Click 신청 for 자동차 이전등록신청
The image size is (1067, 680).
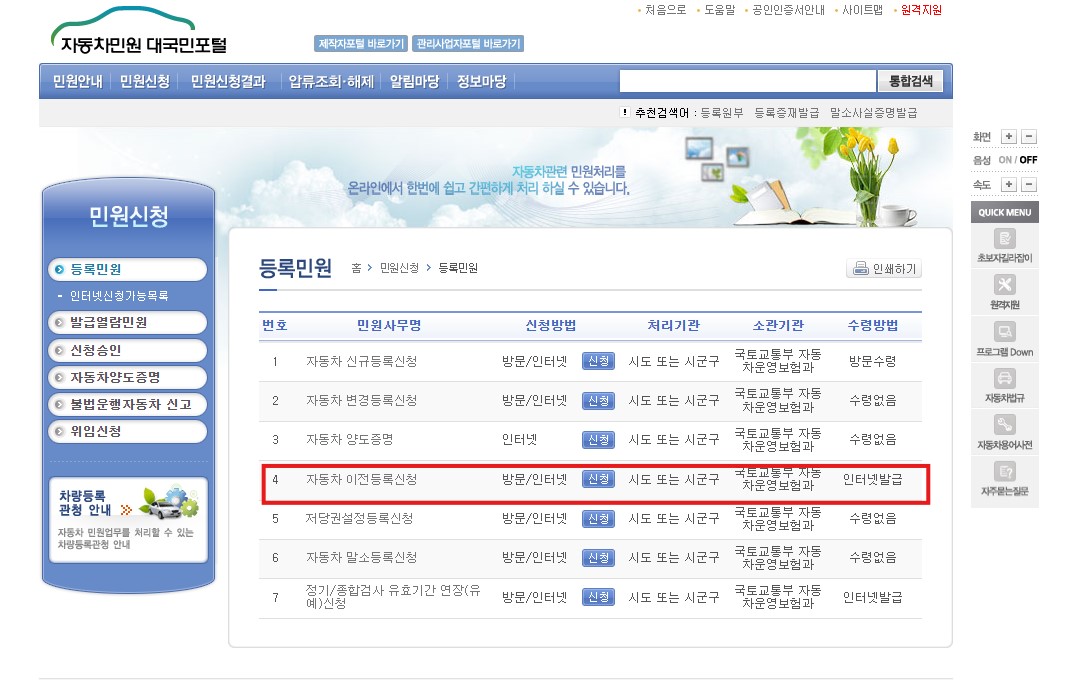pyautogui.click(x=598, y=479)
